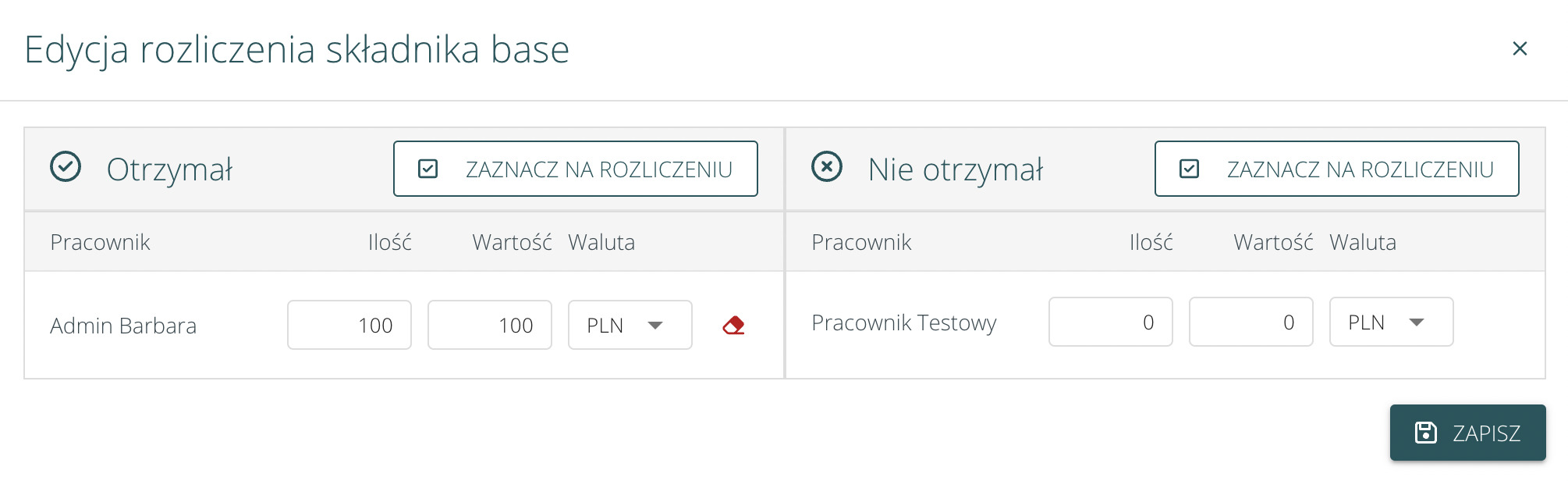Open the PLN currency dropdown for Pracownik Testowy

coord(1391,322)
